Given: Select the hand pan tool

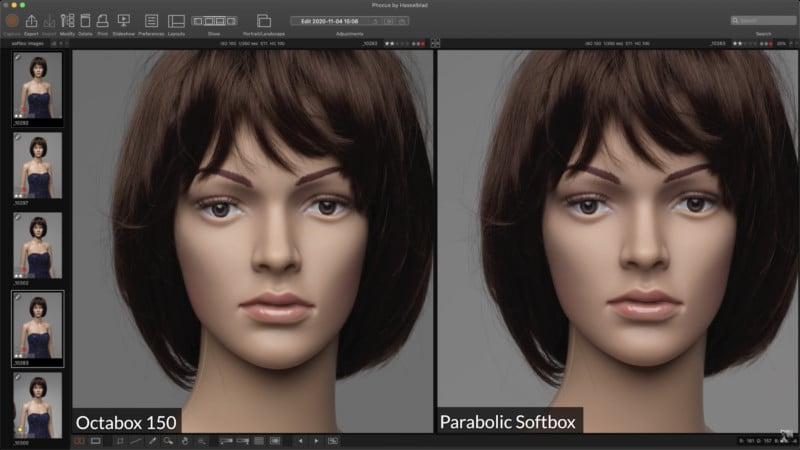Looking at the screenshot, I should pyautogui.click(x=186, y=440).
